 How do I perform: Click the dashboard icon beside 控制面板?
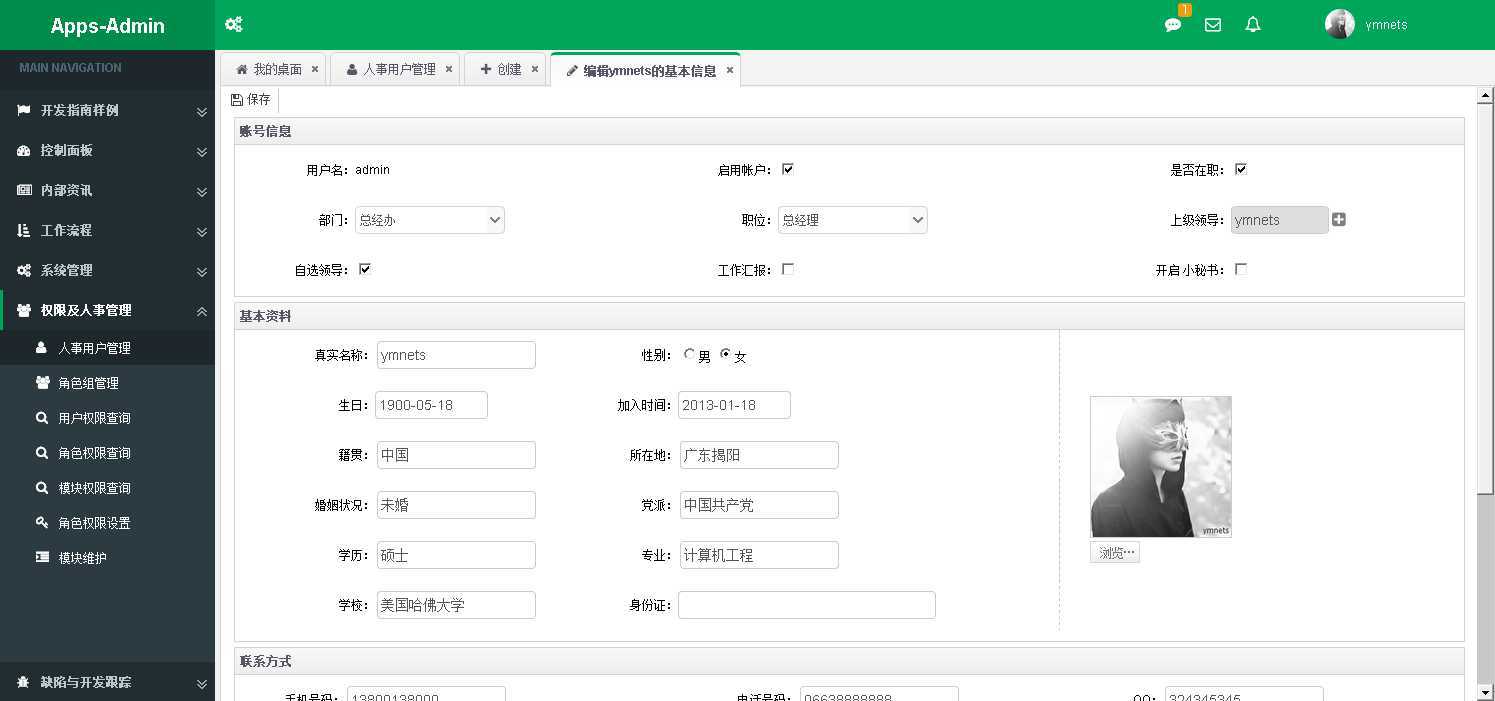(24, 150)
